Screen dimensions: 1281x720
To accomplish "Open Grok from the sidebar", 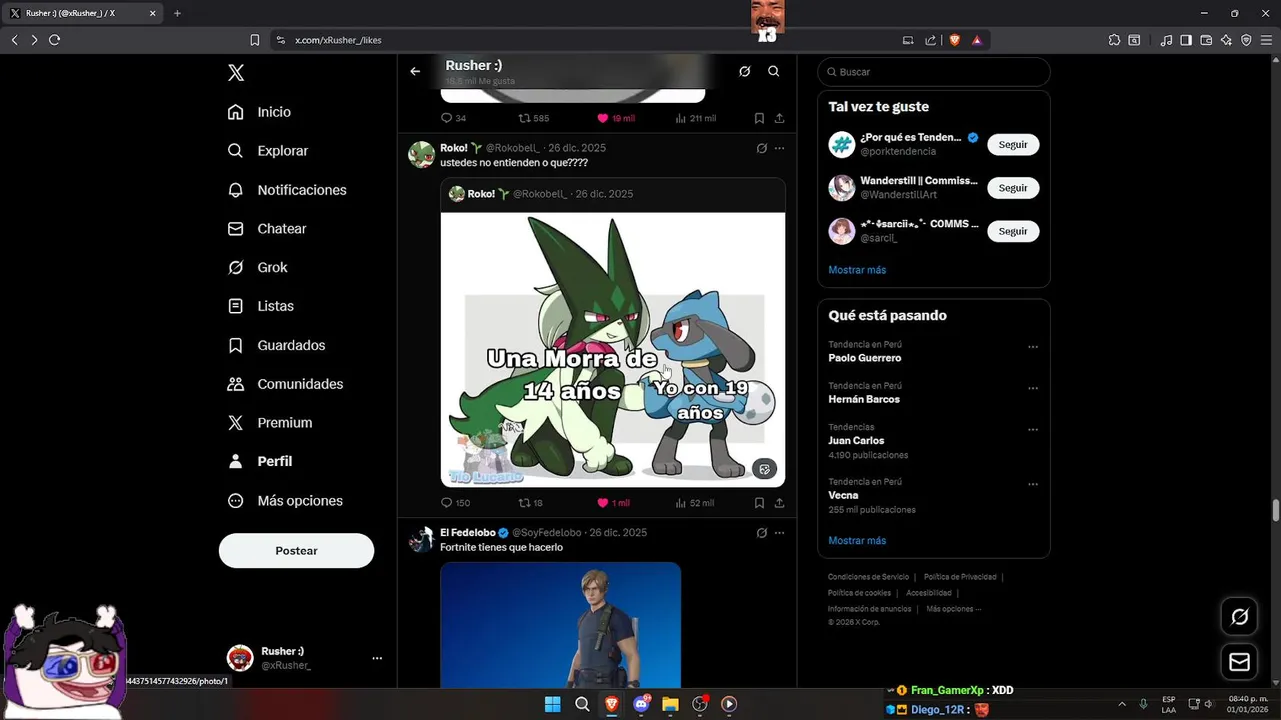I will (258, 267).
